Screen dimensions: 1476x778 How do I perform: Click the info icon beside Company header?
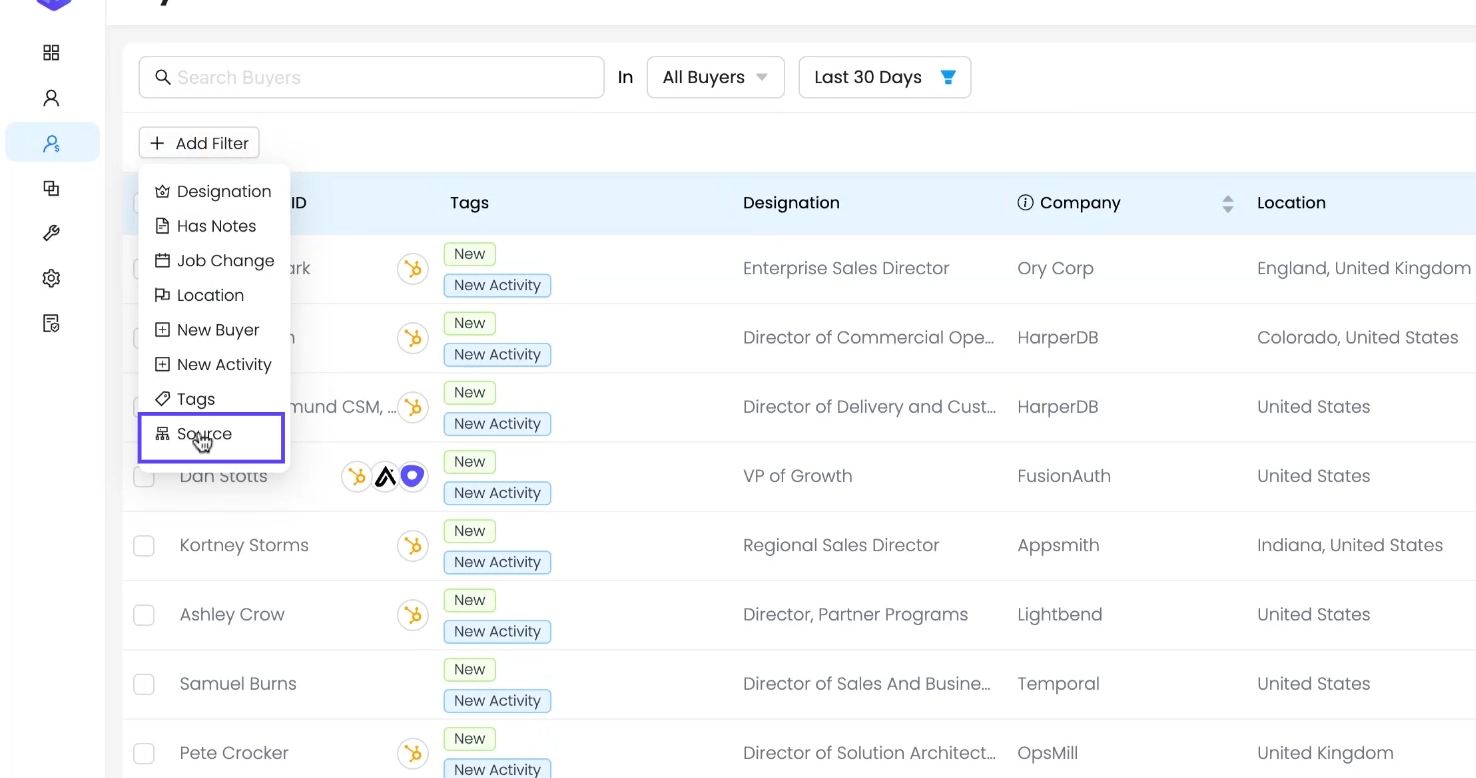point(1025,203)
